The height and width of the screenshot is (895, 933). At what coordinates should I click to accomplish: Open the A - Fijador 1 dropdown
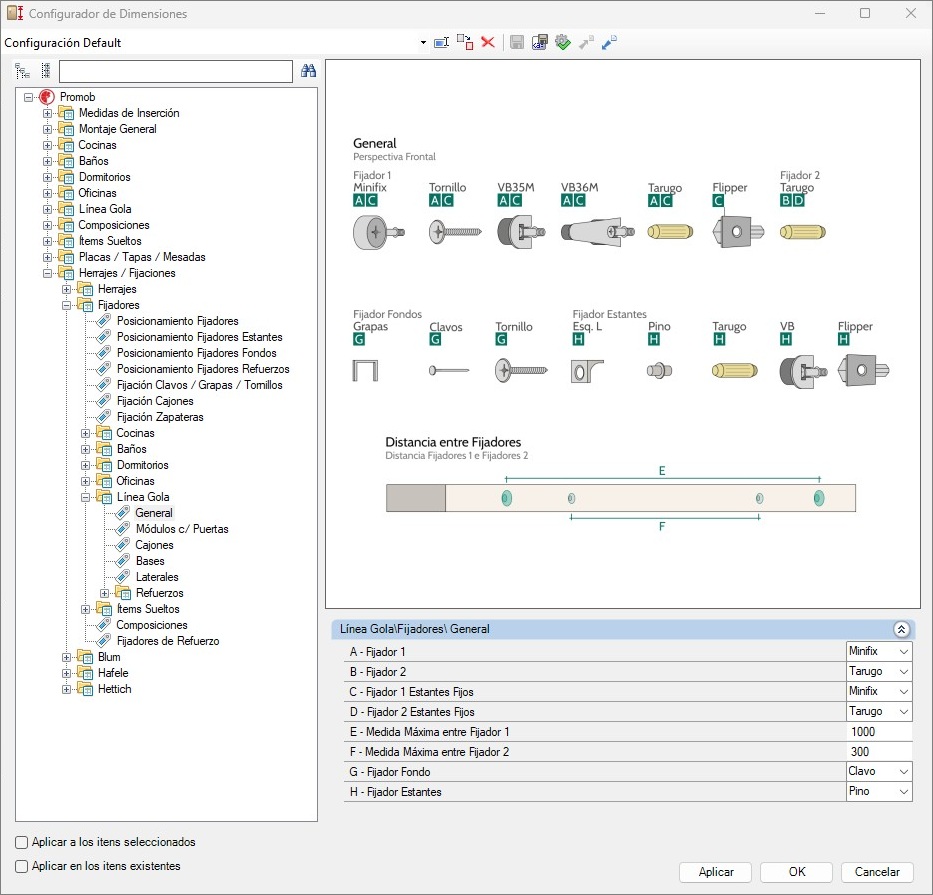click(x=903, y=652)
